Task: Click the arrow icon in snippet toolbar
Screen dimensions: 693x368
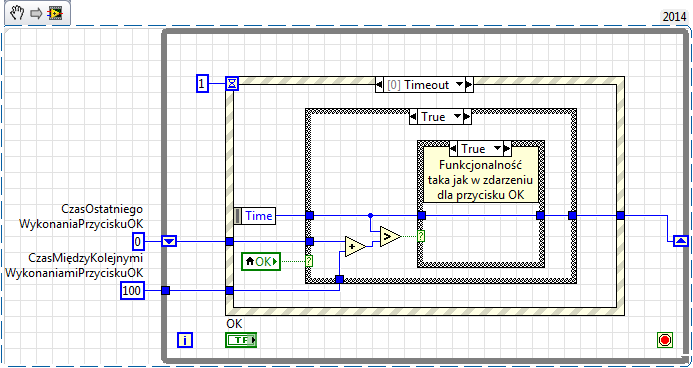Action: coord(36,14)
